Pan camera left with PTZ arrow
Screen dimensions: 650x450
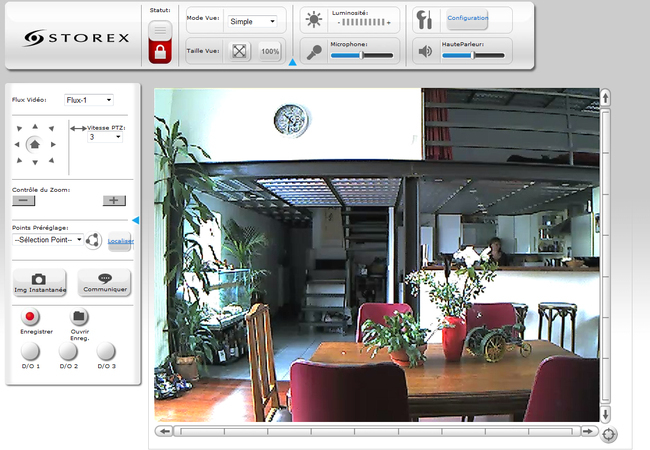click(x=17, y=144)
